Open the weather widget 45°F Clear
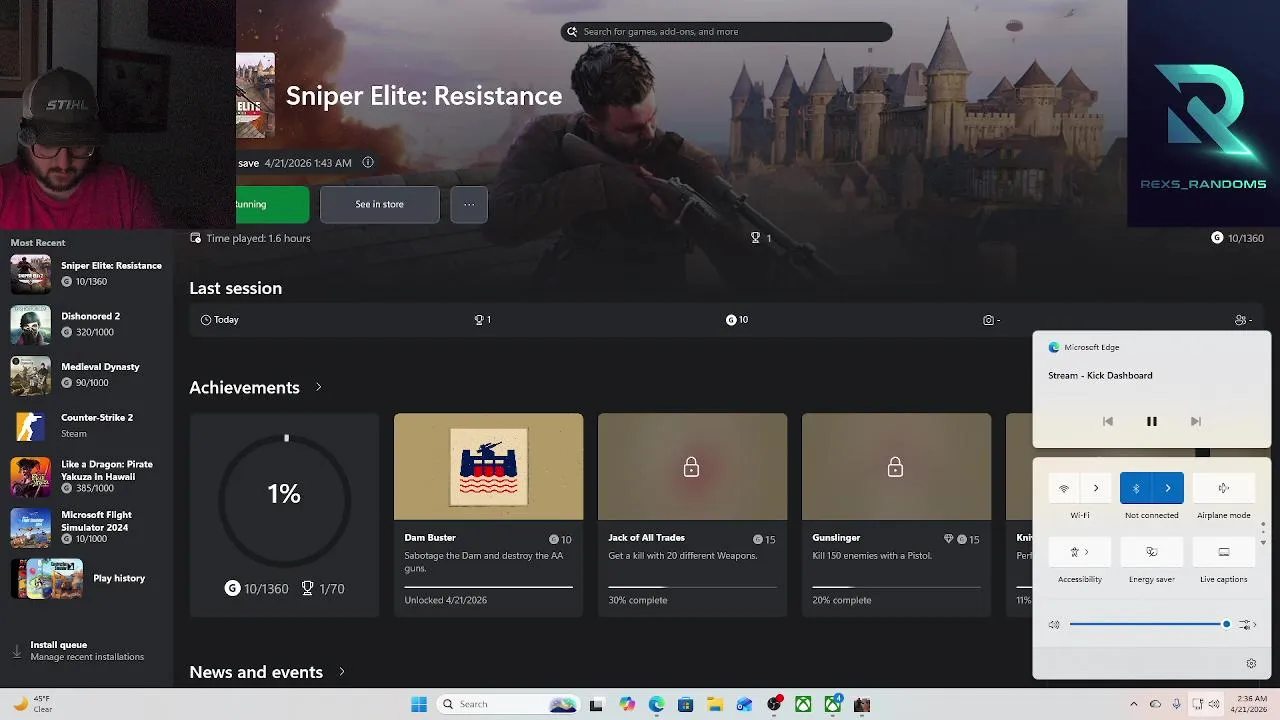 click(32, 704)
